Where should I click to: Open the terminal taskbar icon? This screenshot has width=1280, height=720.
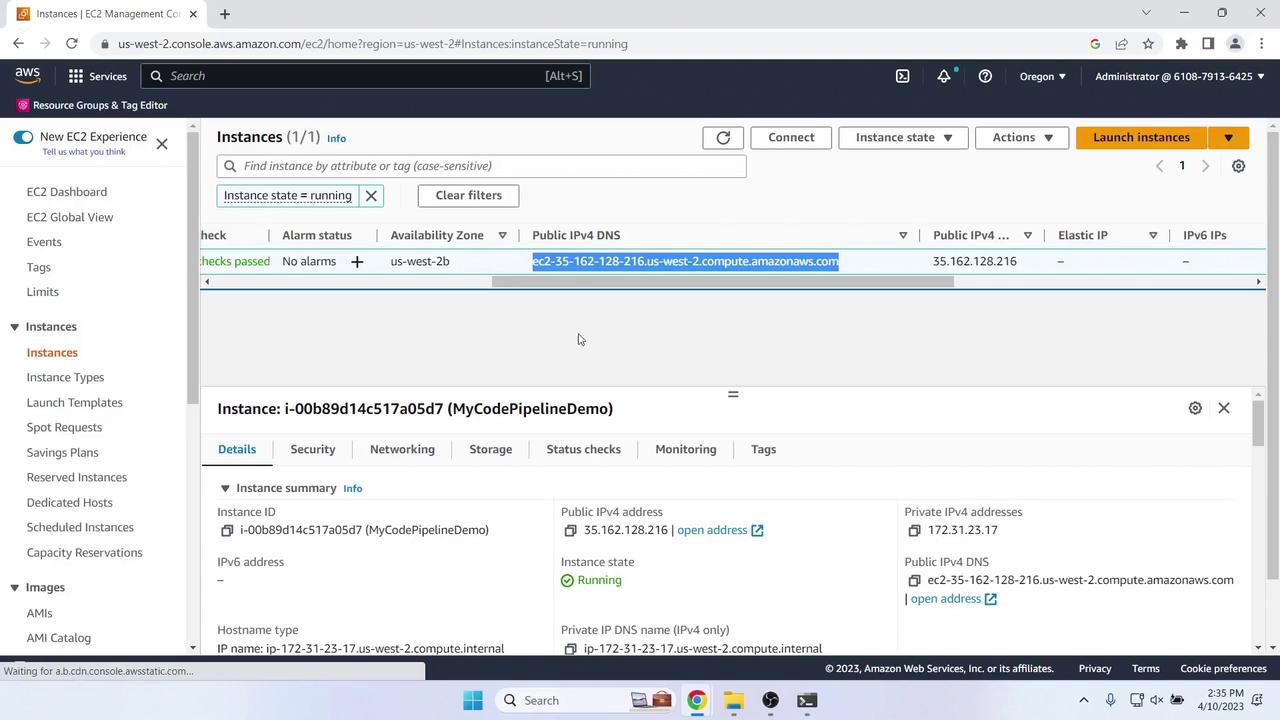pyautogui.click(x=807, y=700)
